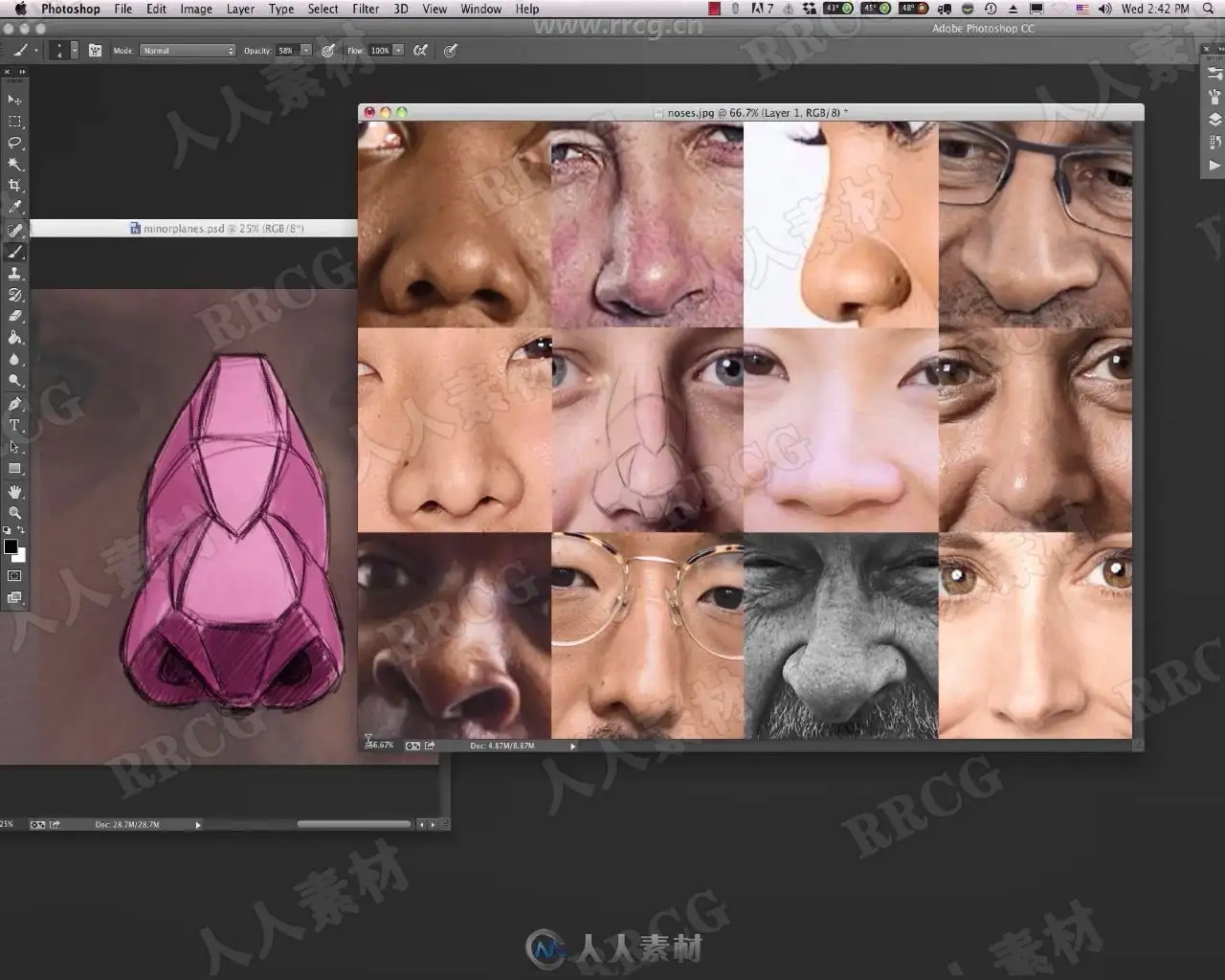Click horizontal scrollbar in minorplanes.psd window
The height and width of the screenshot is (980, 1225).
point(353,824)
